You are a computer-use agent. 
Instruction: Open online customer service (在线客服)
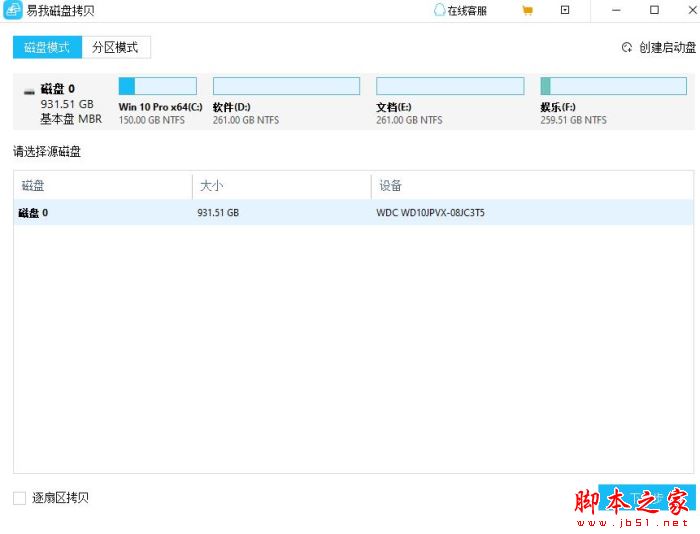pyautogui.click(x=460, y=10)
